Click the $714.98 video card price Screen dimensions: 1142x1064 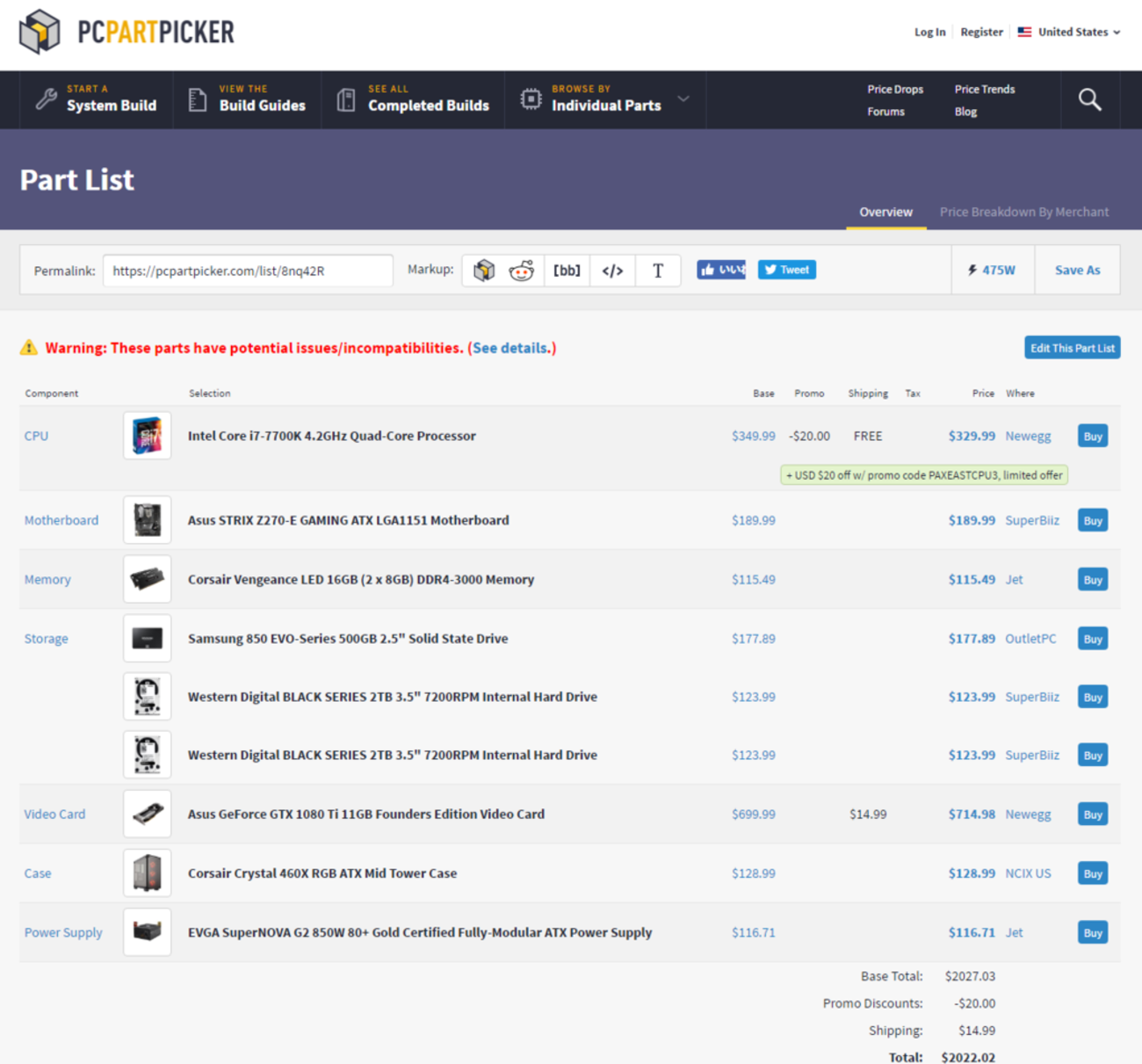(972, 814)
